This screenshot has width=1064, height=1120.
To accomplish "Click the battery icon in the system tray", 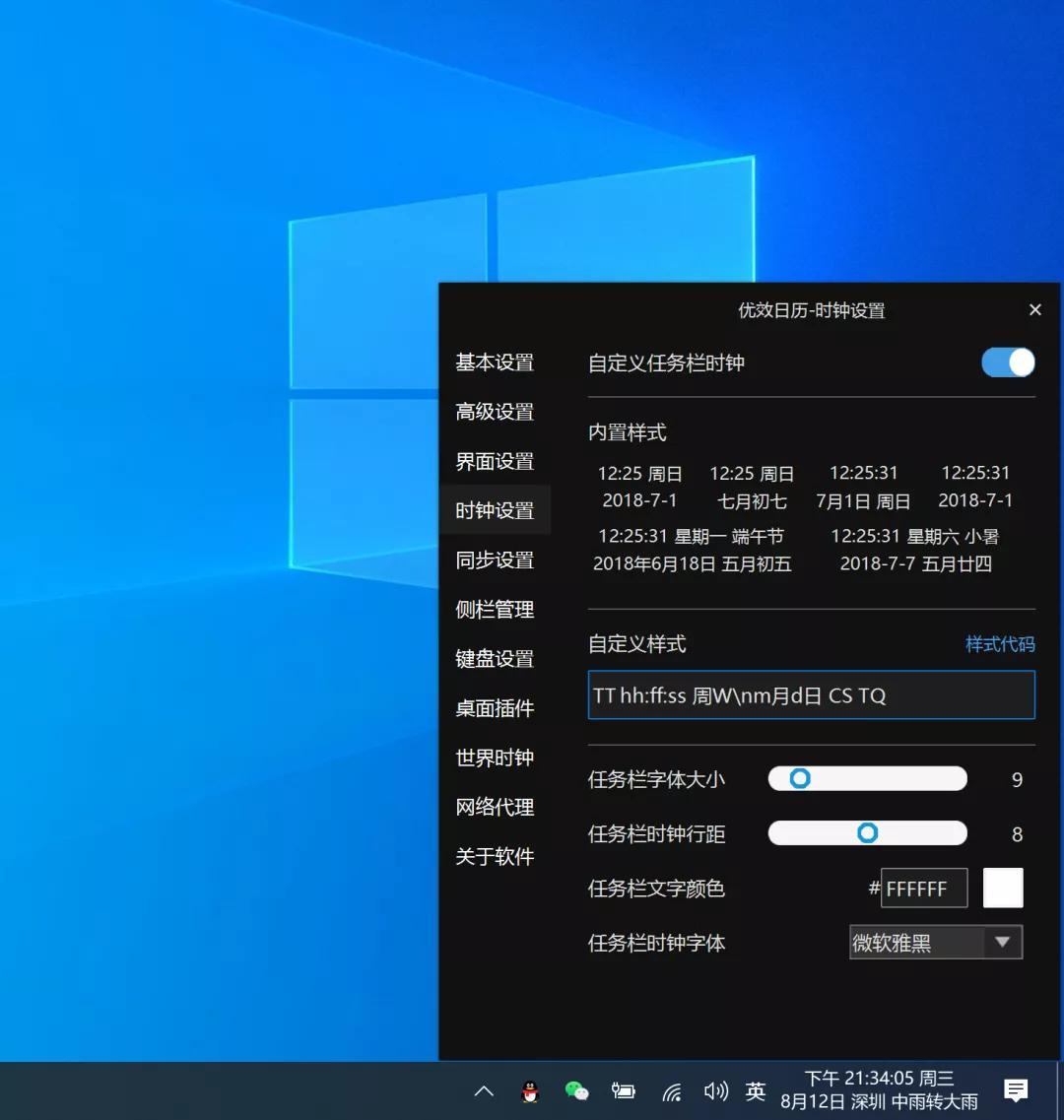I will click(624, 1090).
